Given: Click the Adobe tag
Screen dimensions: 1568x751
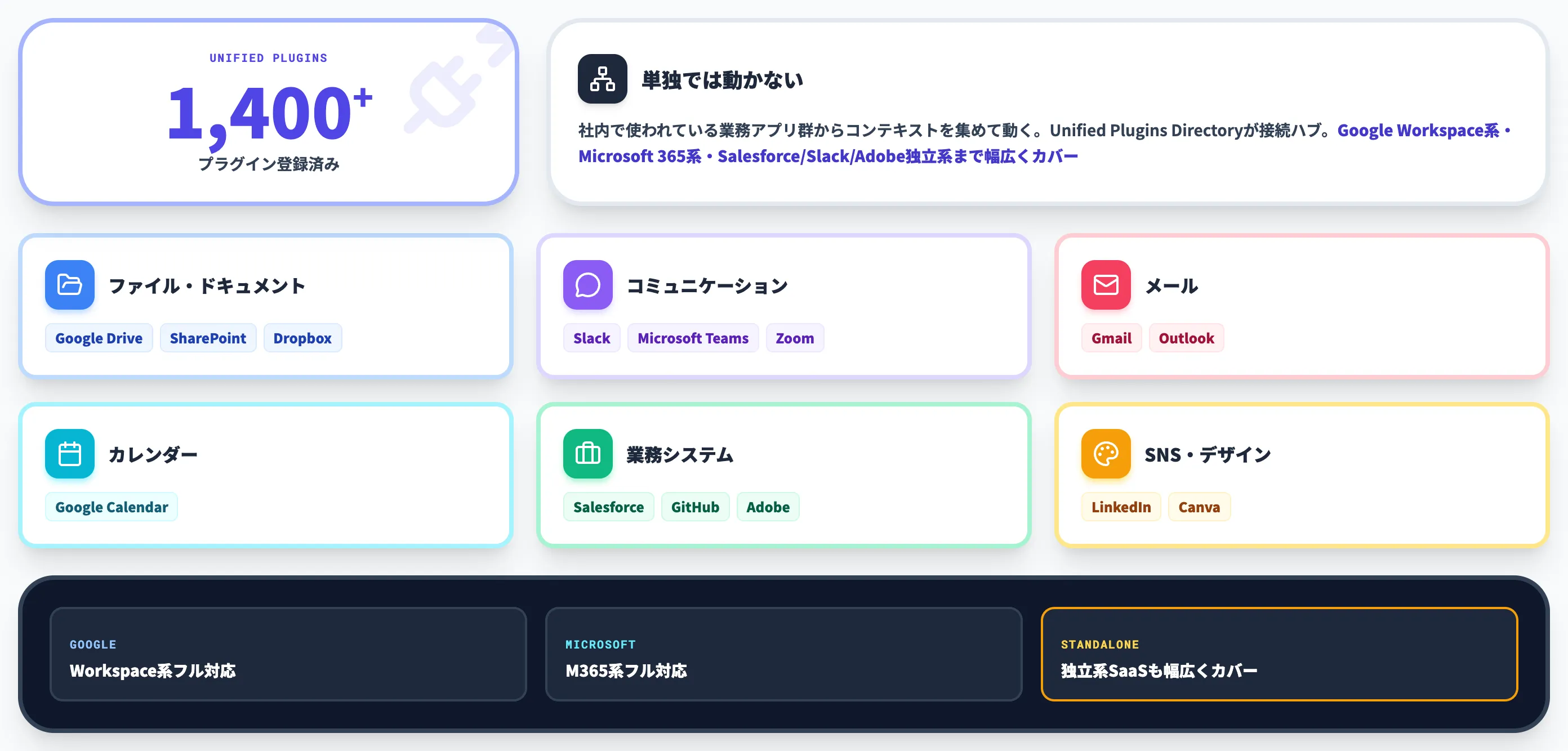Looking at the screenshot, I should point(768,507).
